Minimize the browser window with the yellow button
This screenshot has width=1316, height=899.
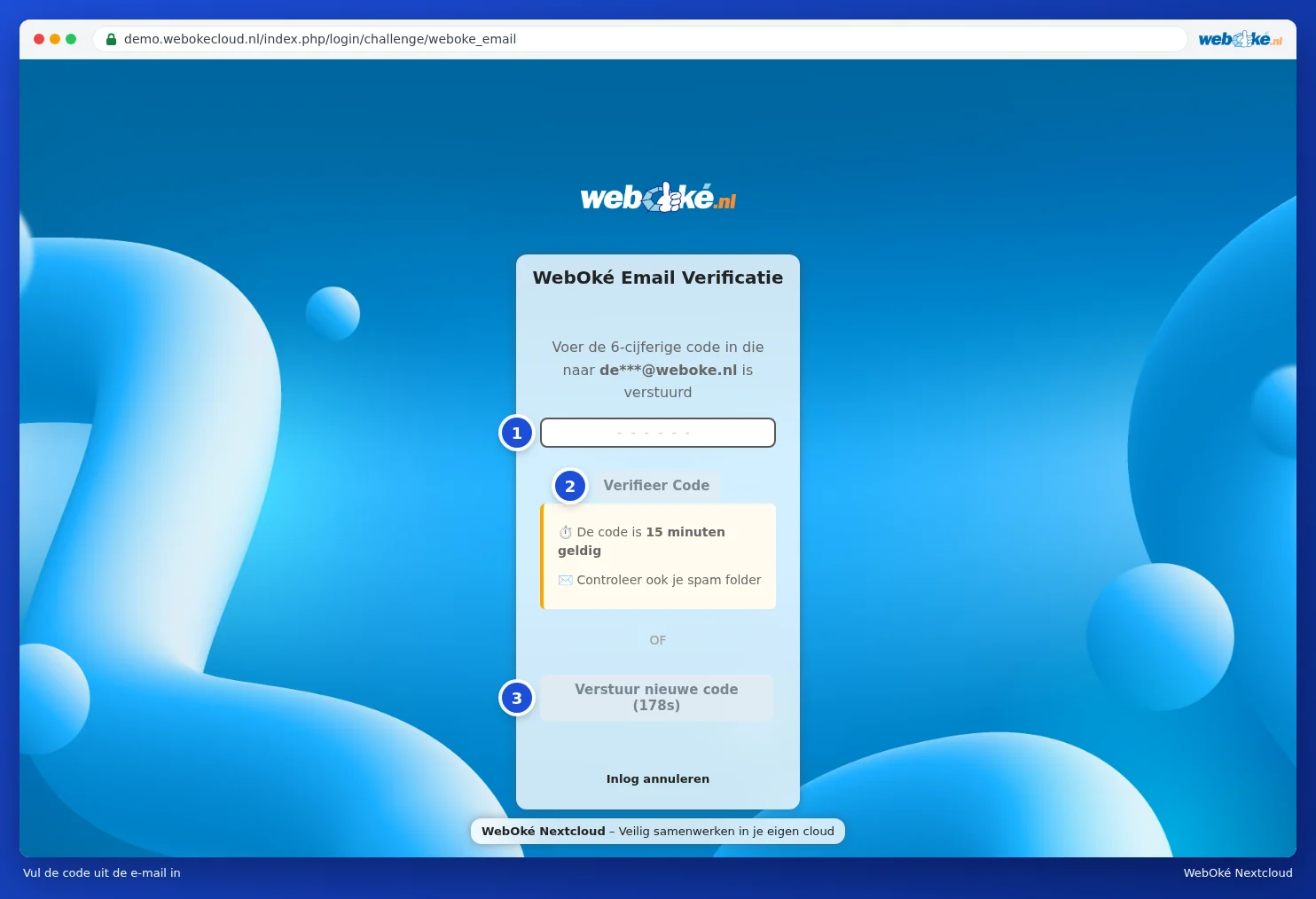[x=55, y=39]
